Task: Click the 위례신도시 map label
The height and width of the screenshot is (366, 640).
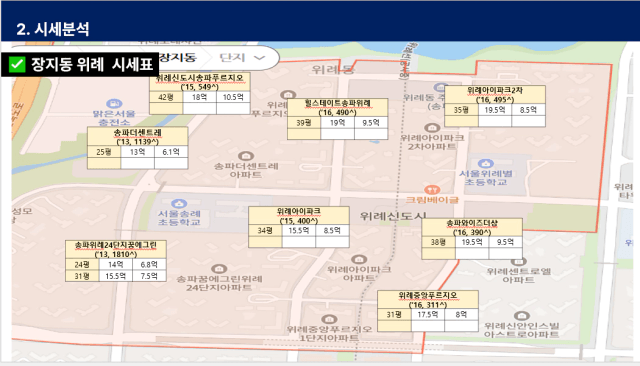Action: (393, 216)
